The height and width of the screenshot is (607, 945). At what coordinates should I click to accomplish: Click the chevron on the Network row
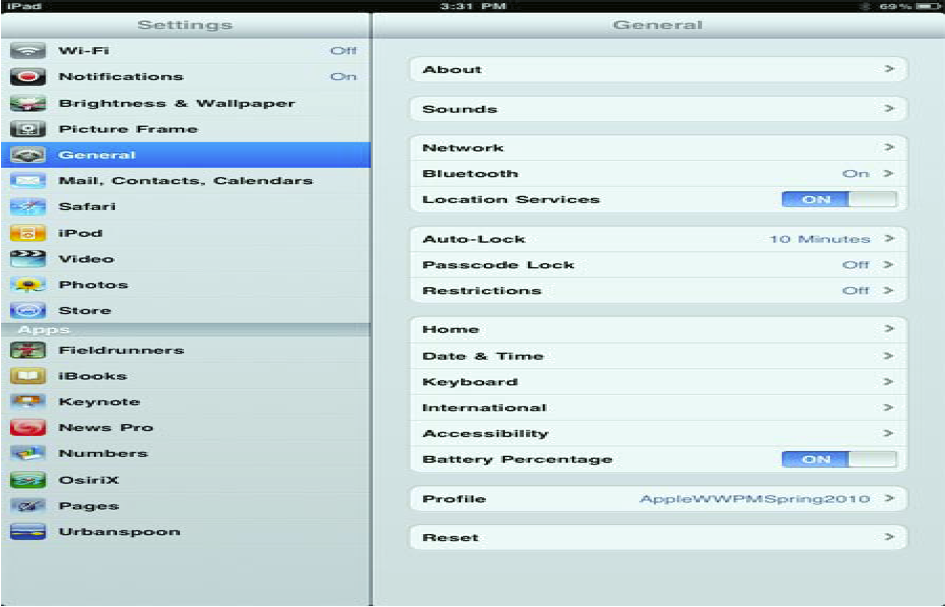[x=889, y=147]
